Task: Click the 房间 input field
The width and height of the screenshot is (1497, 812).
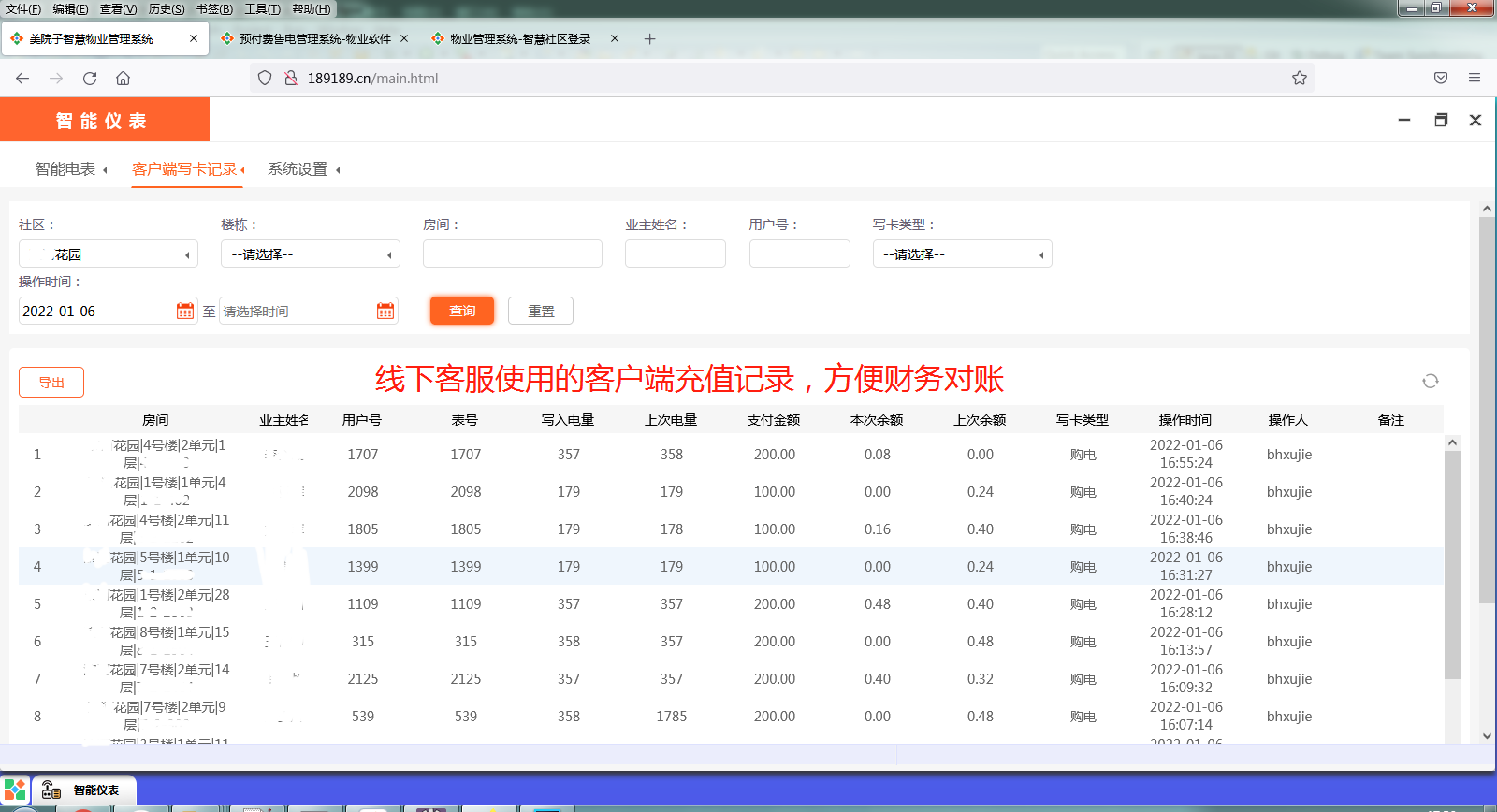Action: click(x=513, y=254)
